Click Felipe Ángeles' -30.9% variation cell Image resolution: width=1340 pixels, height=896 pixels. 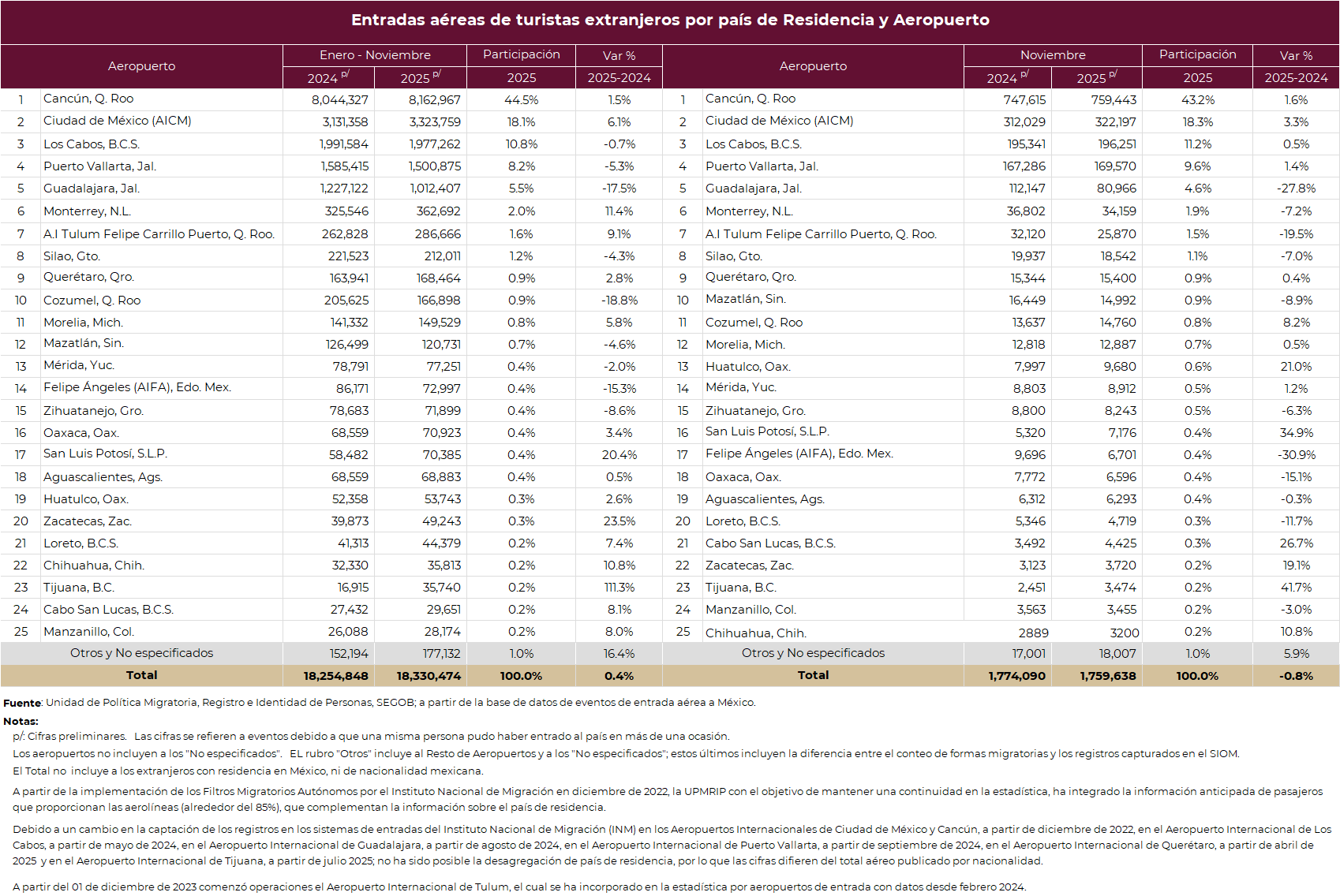(1296, 455)
